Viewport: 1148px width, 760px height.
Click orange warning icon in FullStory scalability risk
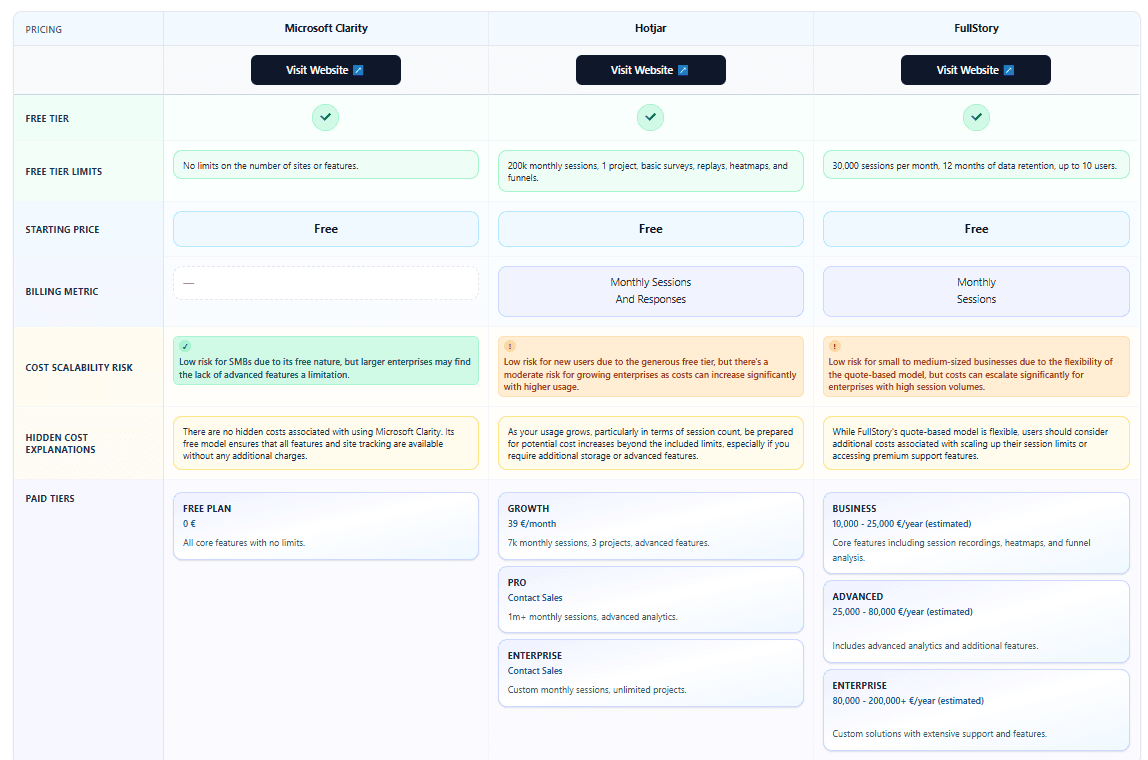coord(835,346)
